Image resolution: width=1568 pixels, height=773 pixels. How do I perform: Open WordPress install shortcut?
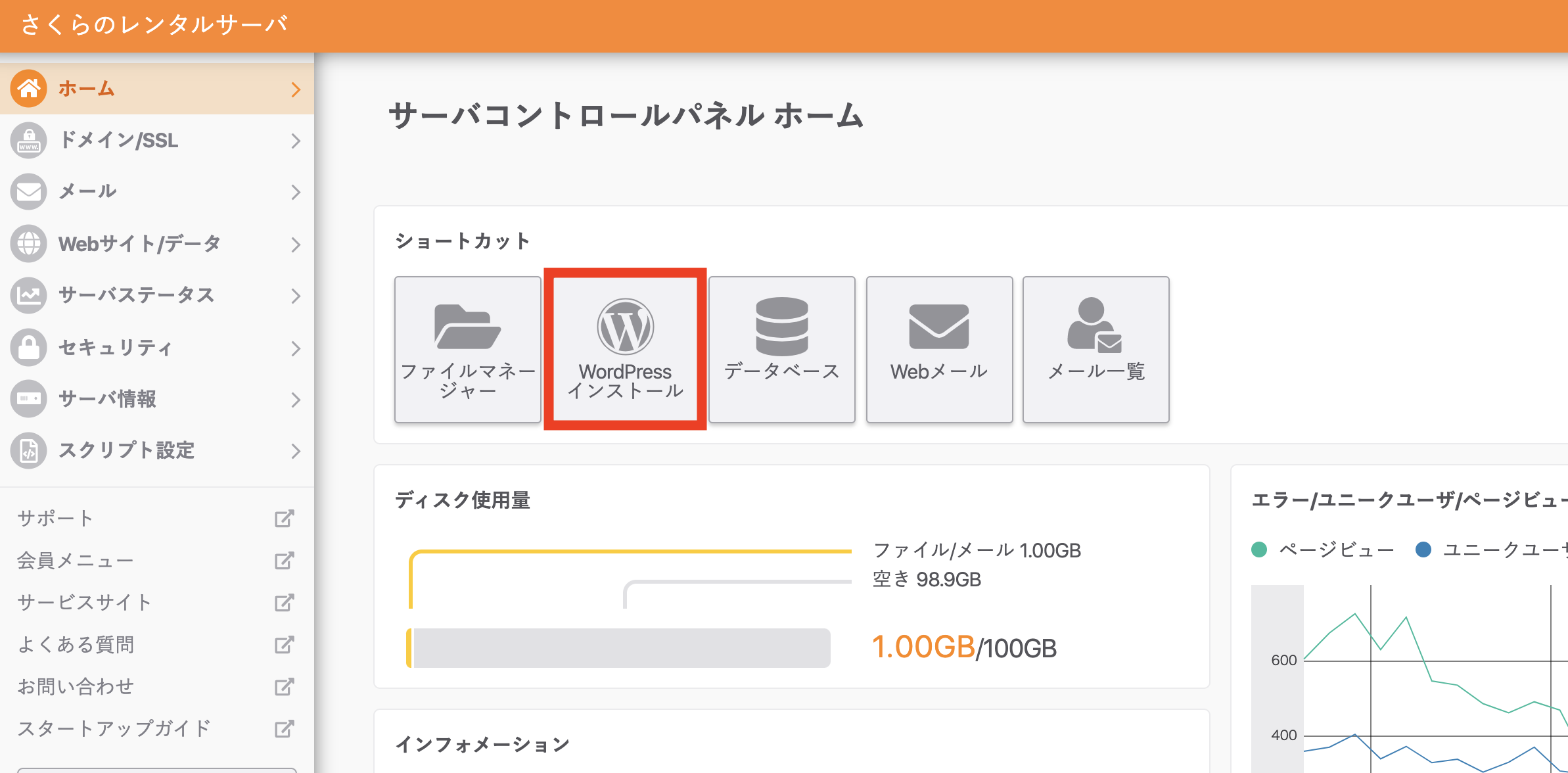coord(625,349)
